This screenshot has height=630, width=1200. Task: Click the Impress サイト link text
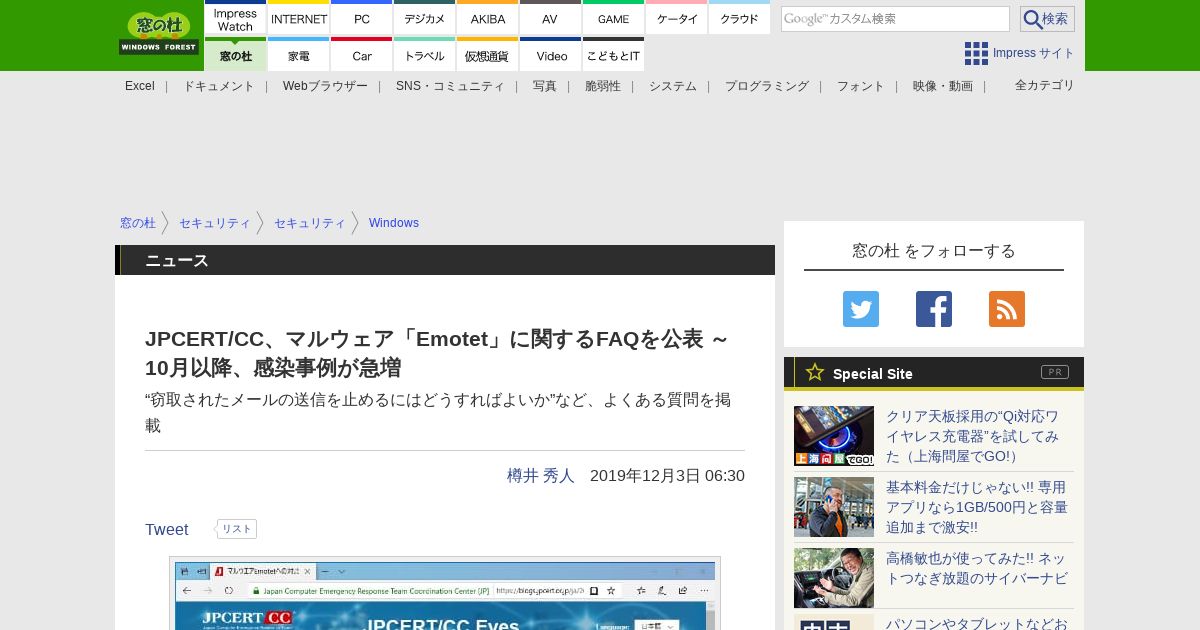tap(1034, 53)
